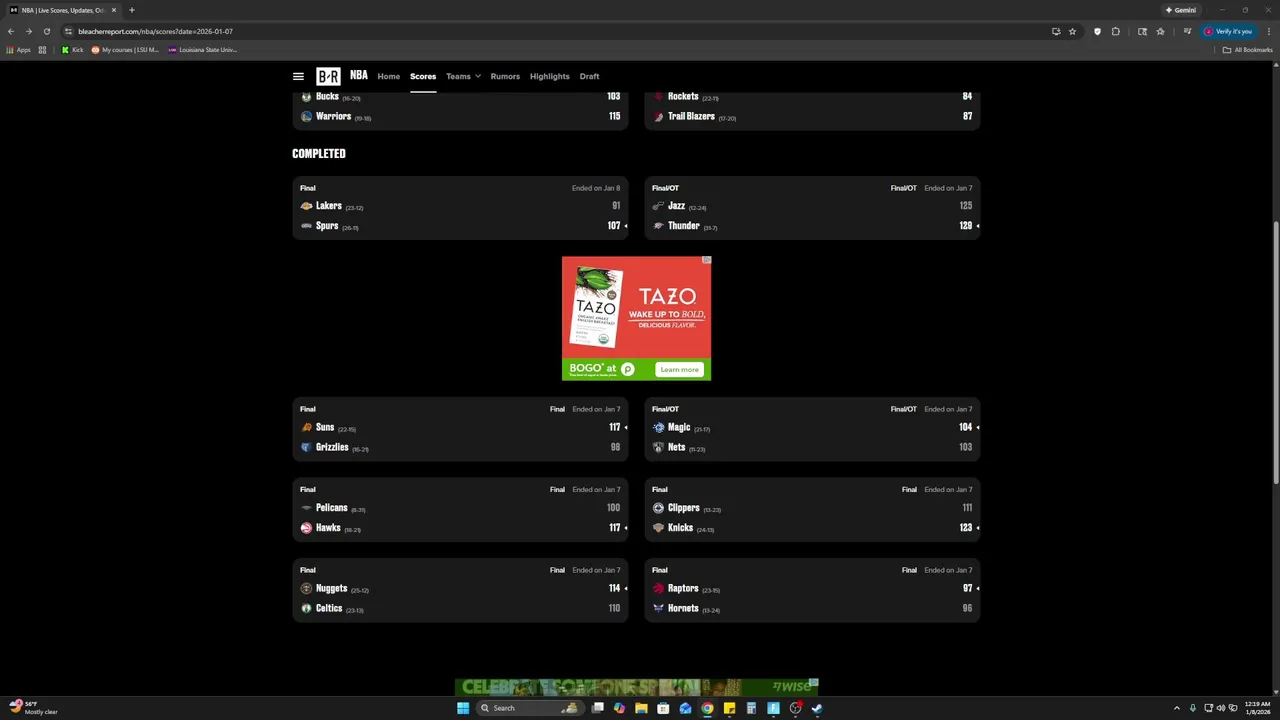Open the Highlights tab
Screen dimensions: 1280x720
coord(549,76)
